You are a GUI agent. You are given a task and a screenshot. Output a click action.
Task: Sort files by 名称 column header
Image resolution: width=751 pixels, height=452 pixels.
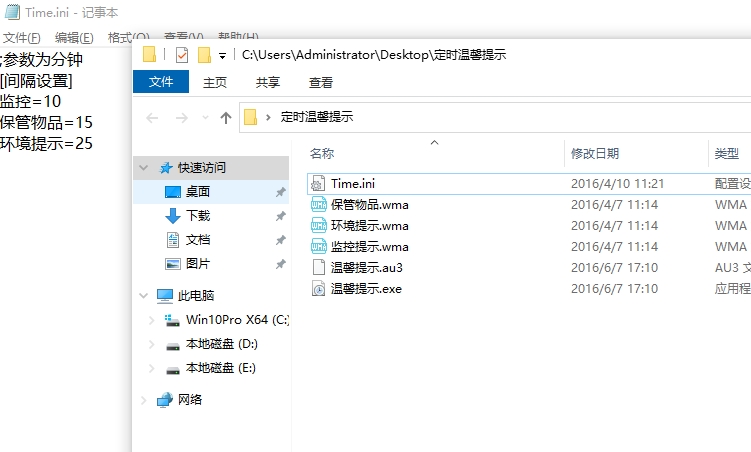point(322,153)
